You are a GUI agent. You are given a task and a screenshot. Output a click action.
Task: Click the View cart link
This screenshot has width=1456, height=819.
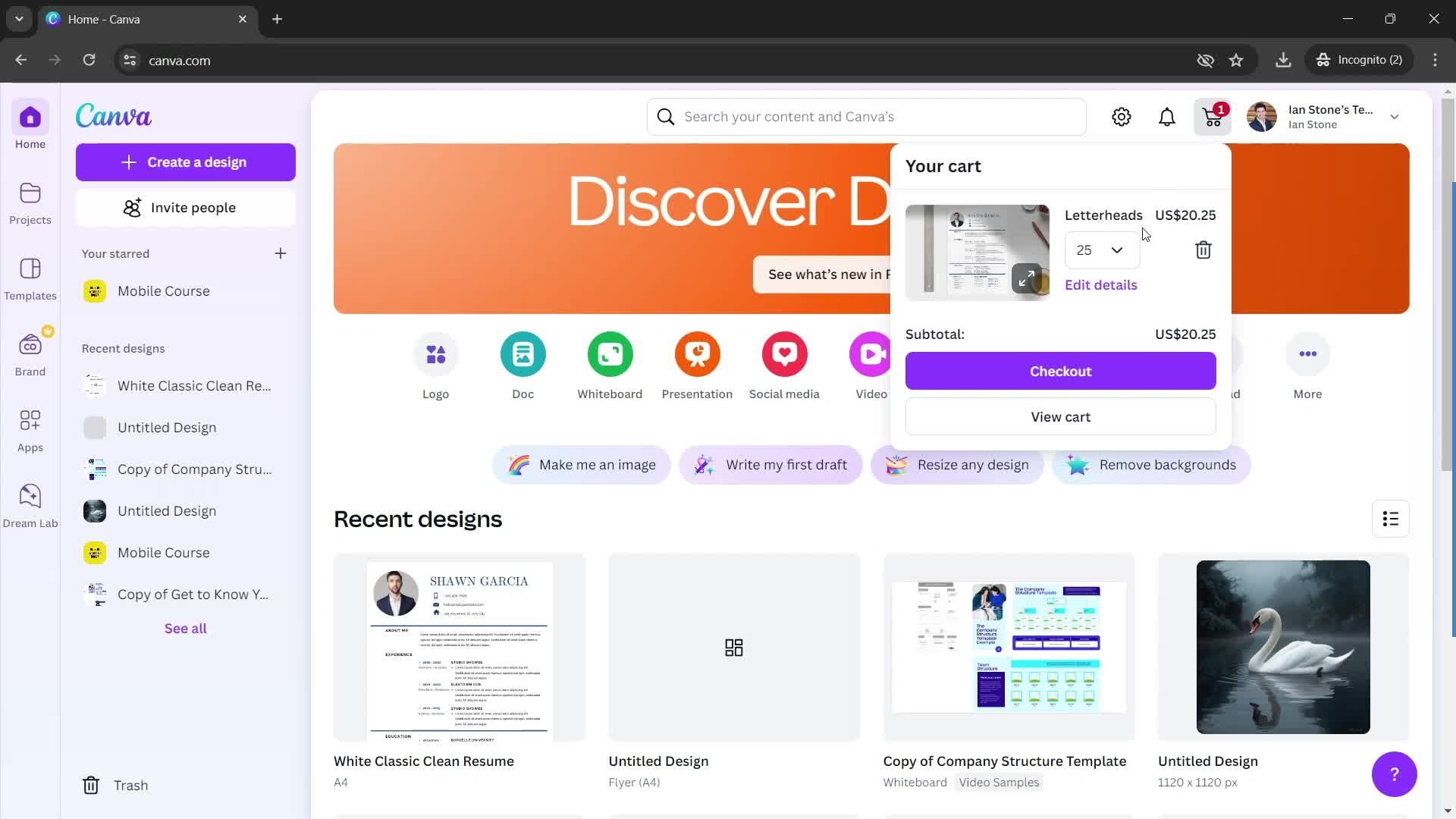click(1060, 417)
